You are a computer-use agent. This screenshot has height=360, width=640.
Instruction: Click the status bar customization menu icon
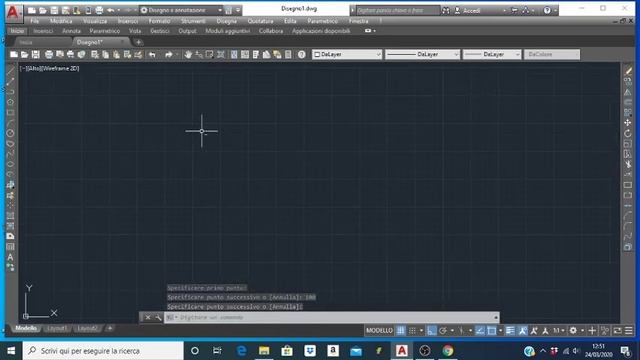pos(629,331)
